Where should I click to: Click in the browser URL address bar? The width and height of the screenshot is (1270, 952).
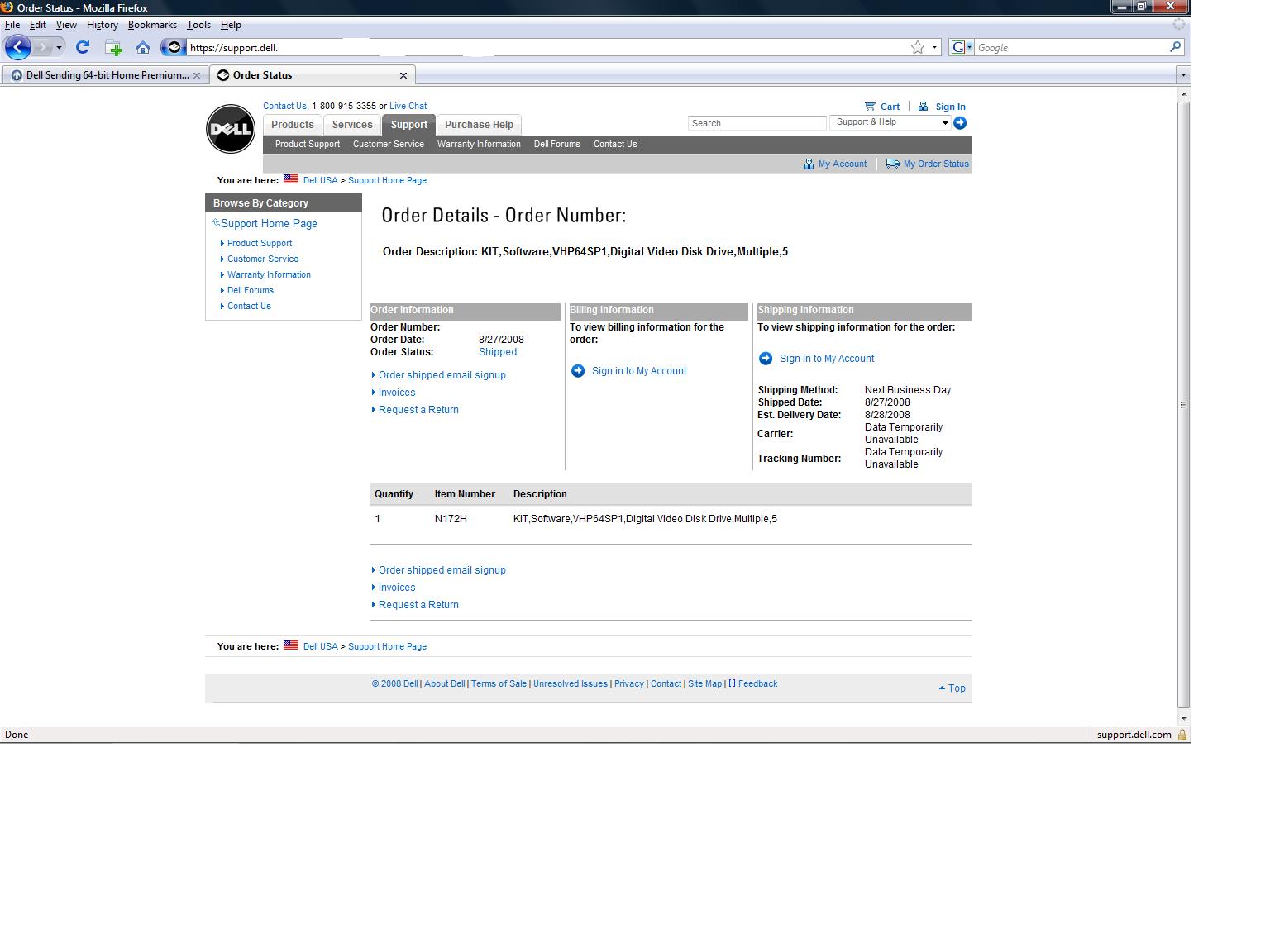546,47
